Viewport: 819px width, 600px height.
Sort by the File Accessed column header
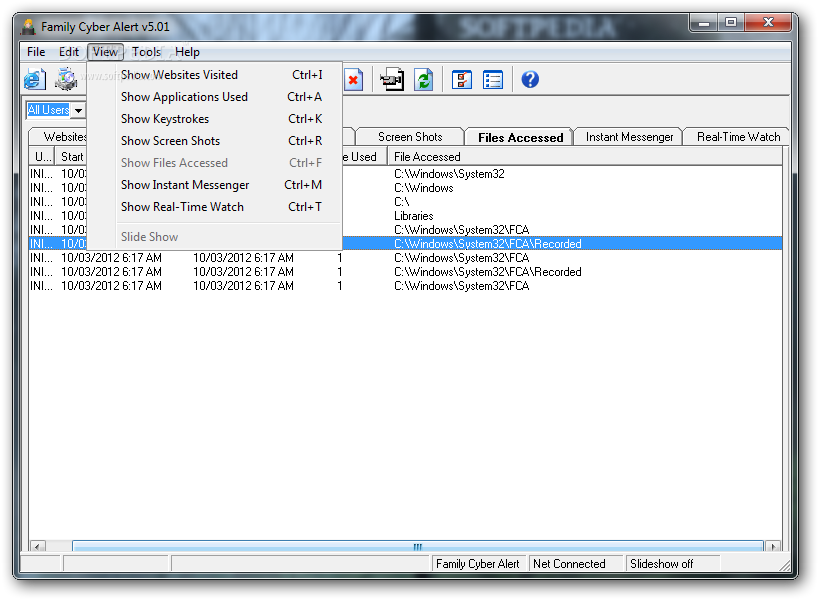point(584,157)
